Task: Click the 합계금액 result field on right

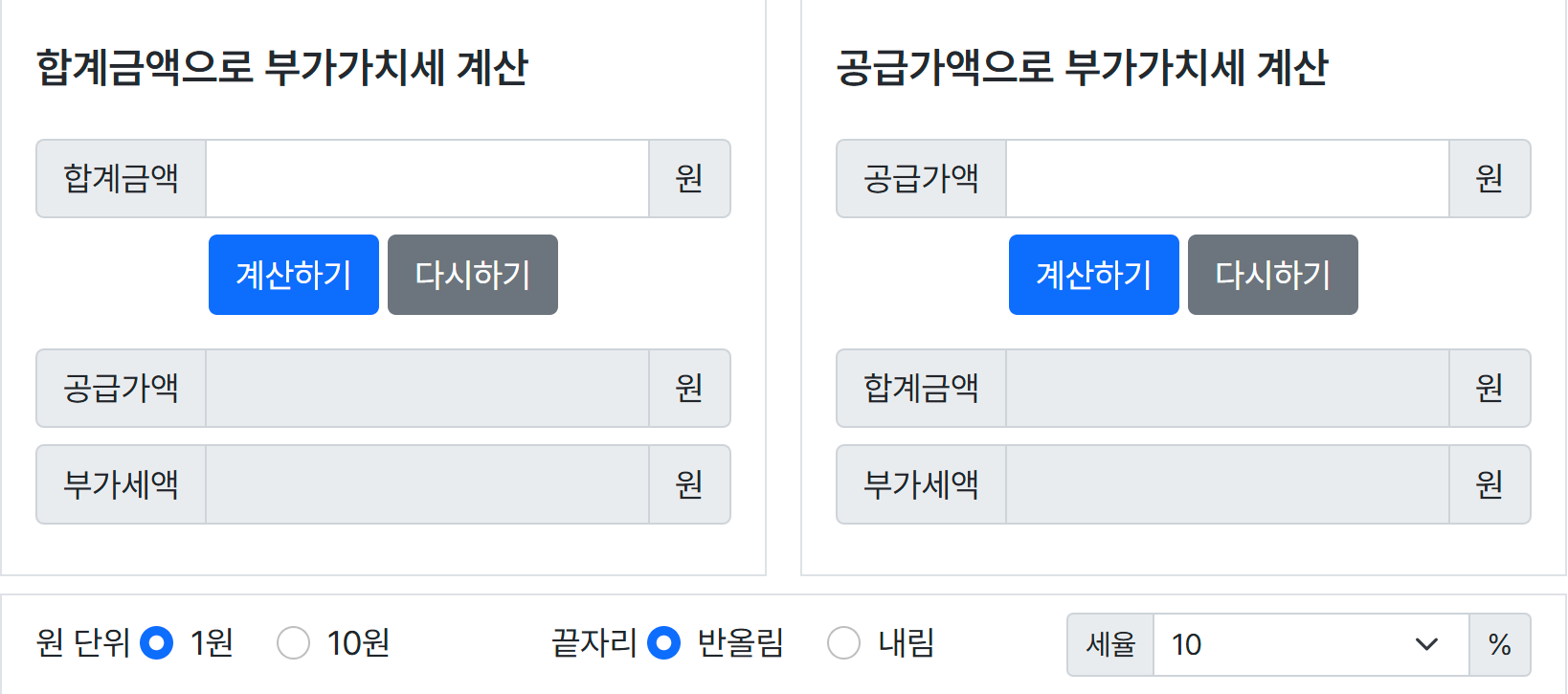Action: tap(1227, 388)
